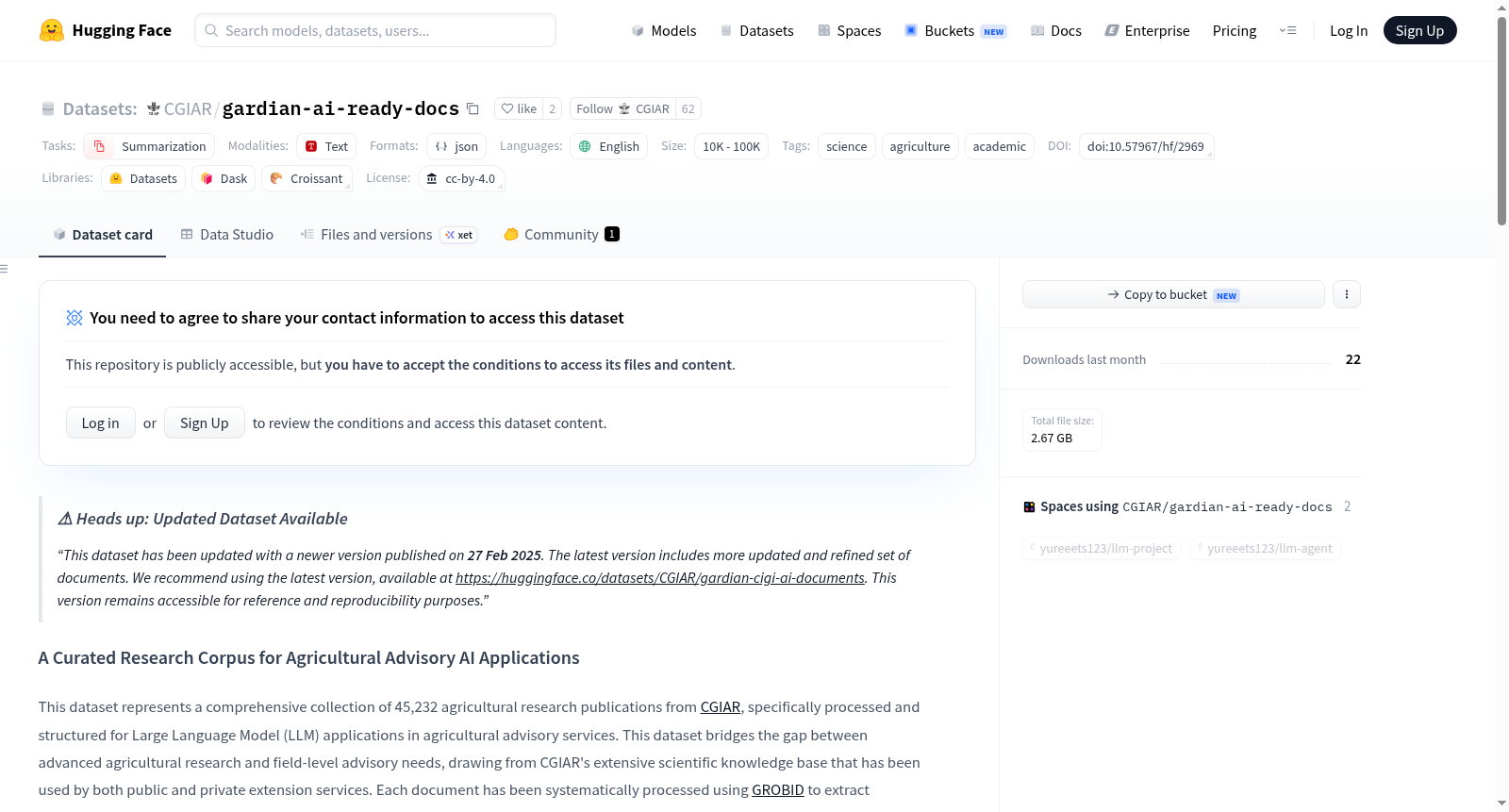
Task: Click Sign Up button in access notice
Action: coord(205,423)
